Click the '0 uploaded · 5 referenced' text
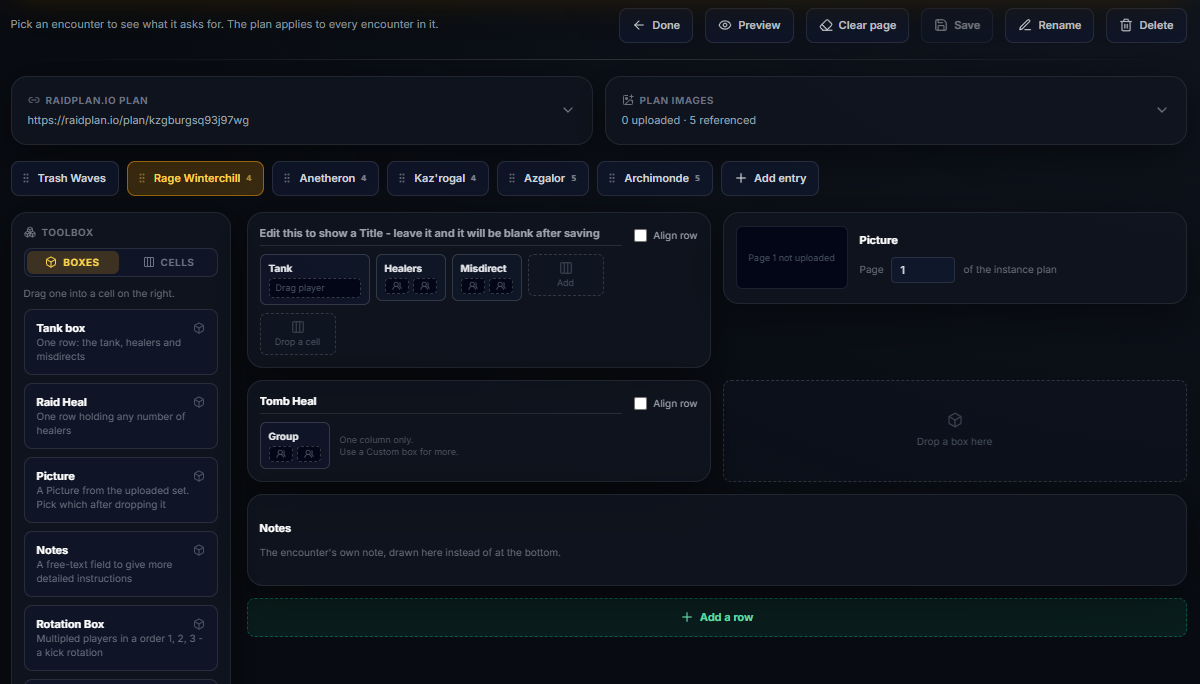This screenshot has width=1200, height=684. pos(688,120)
